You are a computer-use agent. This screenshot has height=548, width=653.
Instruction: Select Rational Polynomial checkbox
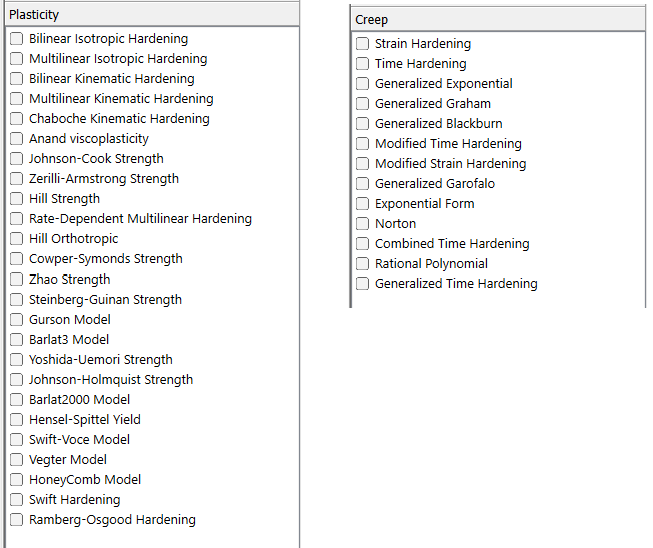click(x=363, y=264)
